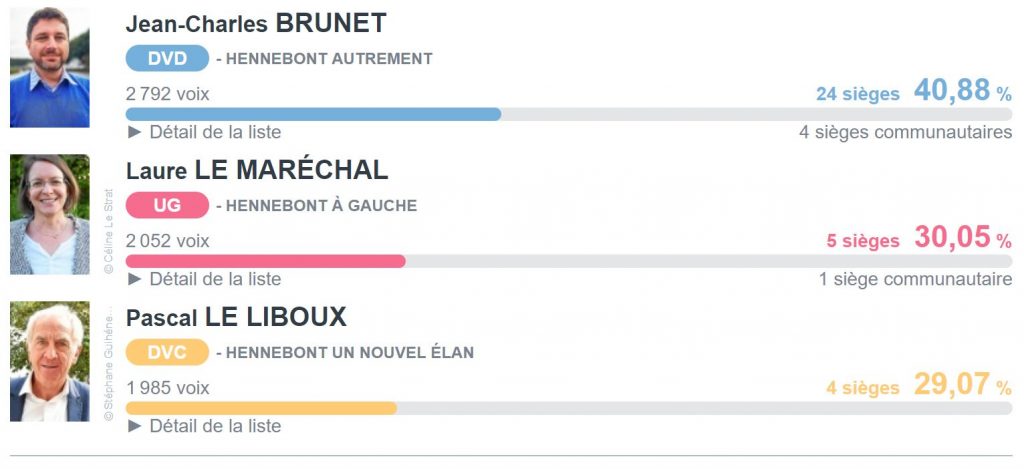Click Pascal Le Liboux's candidate photo
Viewport: 1024px width, 469px height.
tap(49, 361)
